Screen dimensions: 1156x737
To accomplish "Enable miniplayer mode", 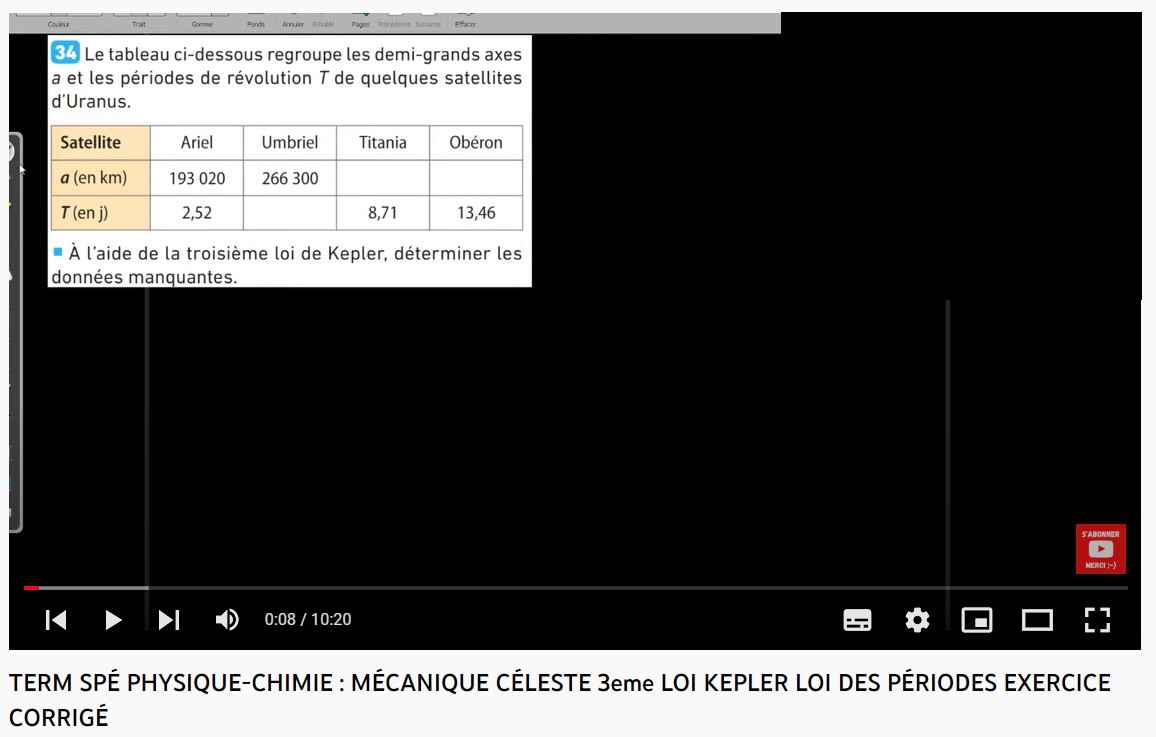I will point(977,620).
